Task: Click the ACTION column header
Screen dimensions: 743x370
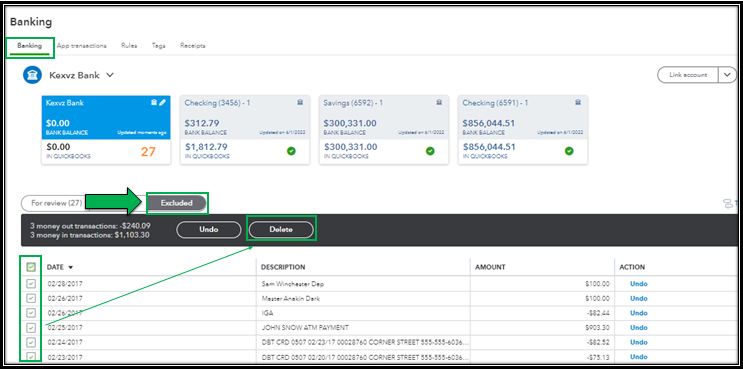Action: pyautogui.click(x=632, y=267)
